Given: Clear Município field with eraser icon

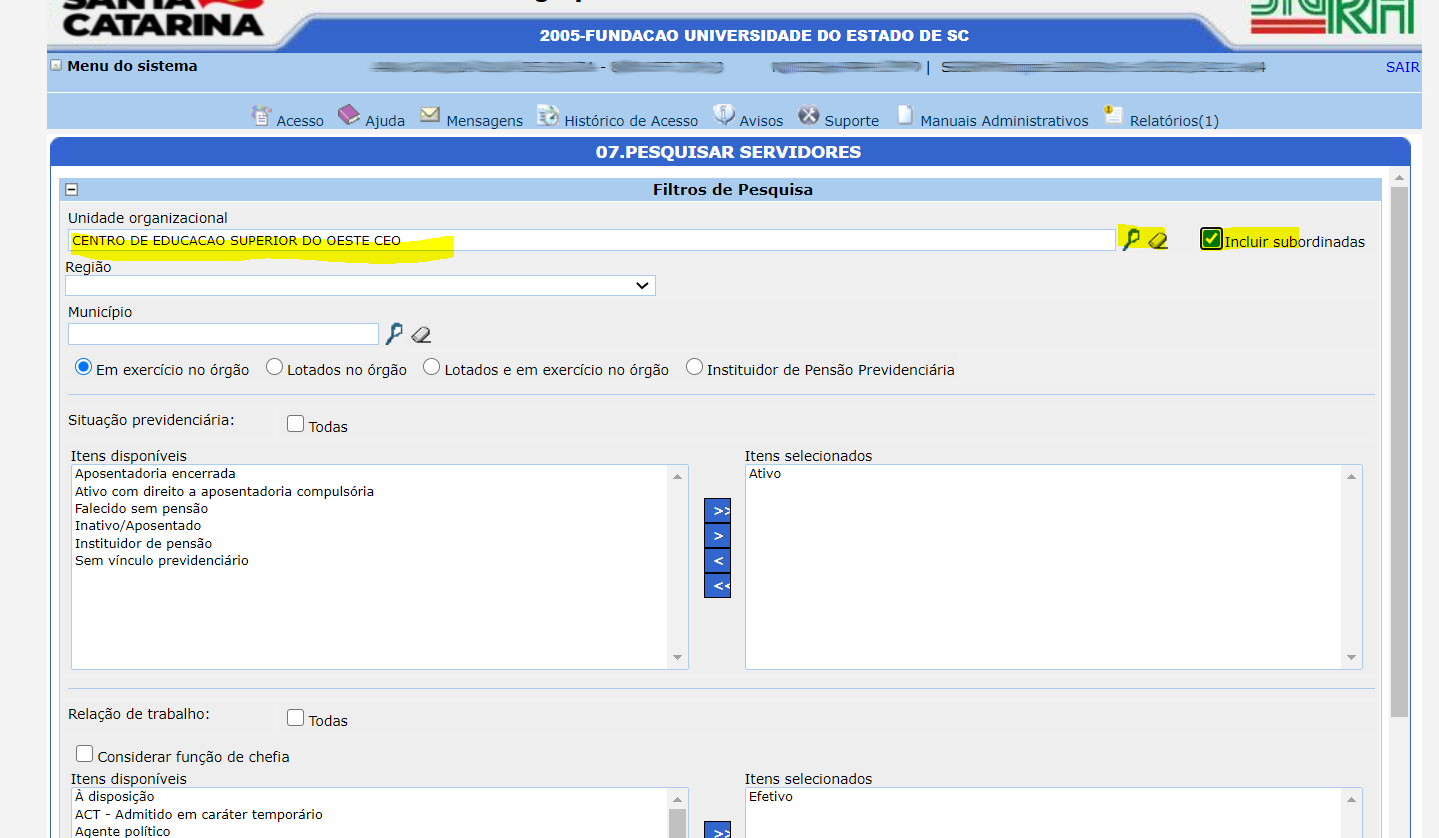Looking at the screenshot, I should pos(421,334).
